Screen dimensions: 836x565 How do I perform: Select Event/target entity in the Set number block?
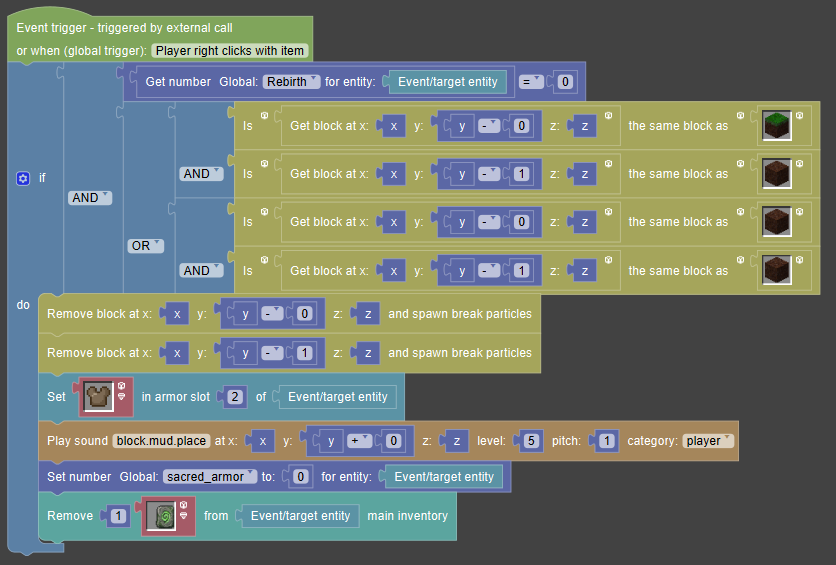pyautogui.click(x=444, y=477)
